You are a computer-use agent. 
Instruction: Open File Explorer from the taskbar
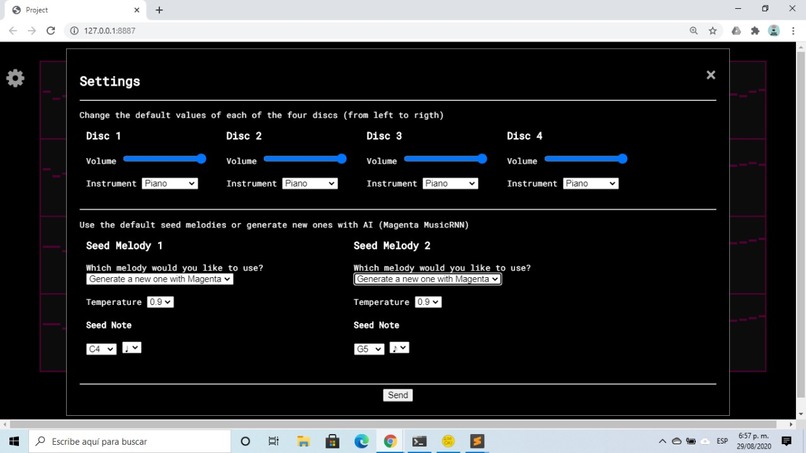click(303, 441)
